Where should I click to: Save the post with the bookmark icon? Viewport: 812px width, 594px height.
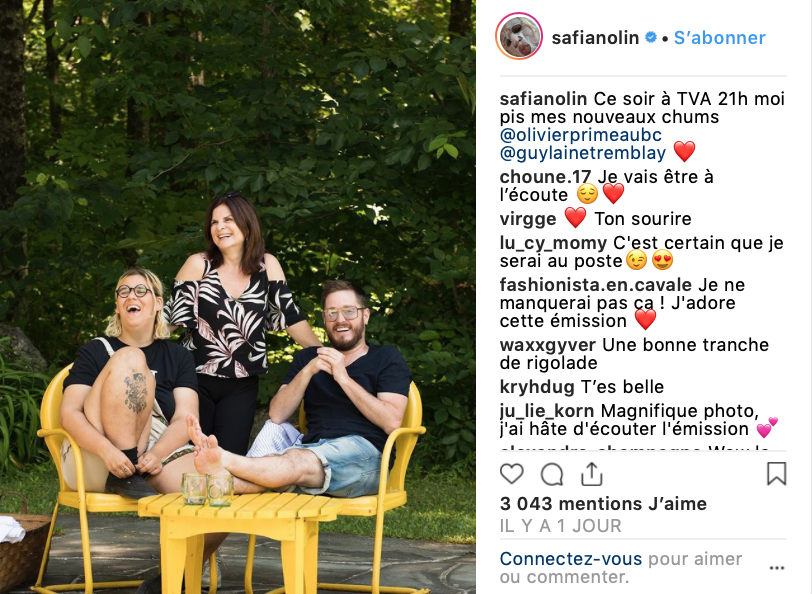(776, 474)
